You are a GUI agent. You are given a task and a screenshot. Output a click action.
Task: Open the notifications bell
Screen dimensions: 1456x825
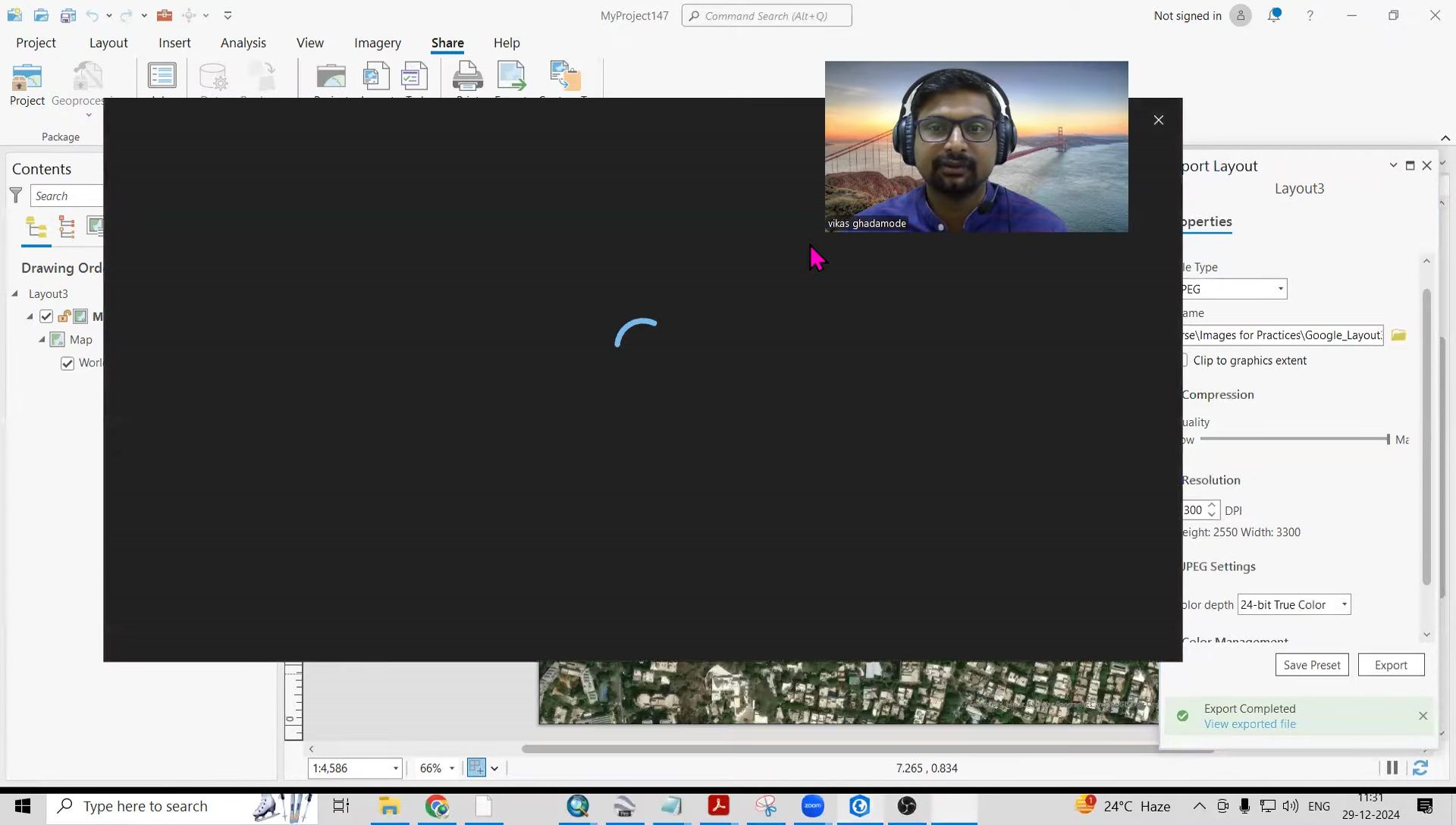1274,15
